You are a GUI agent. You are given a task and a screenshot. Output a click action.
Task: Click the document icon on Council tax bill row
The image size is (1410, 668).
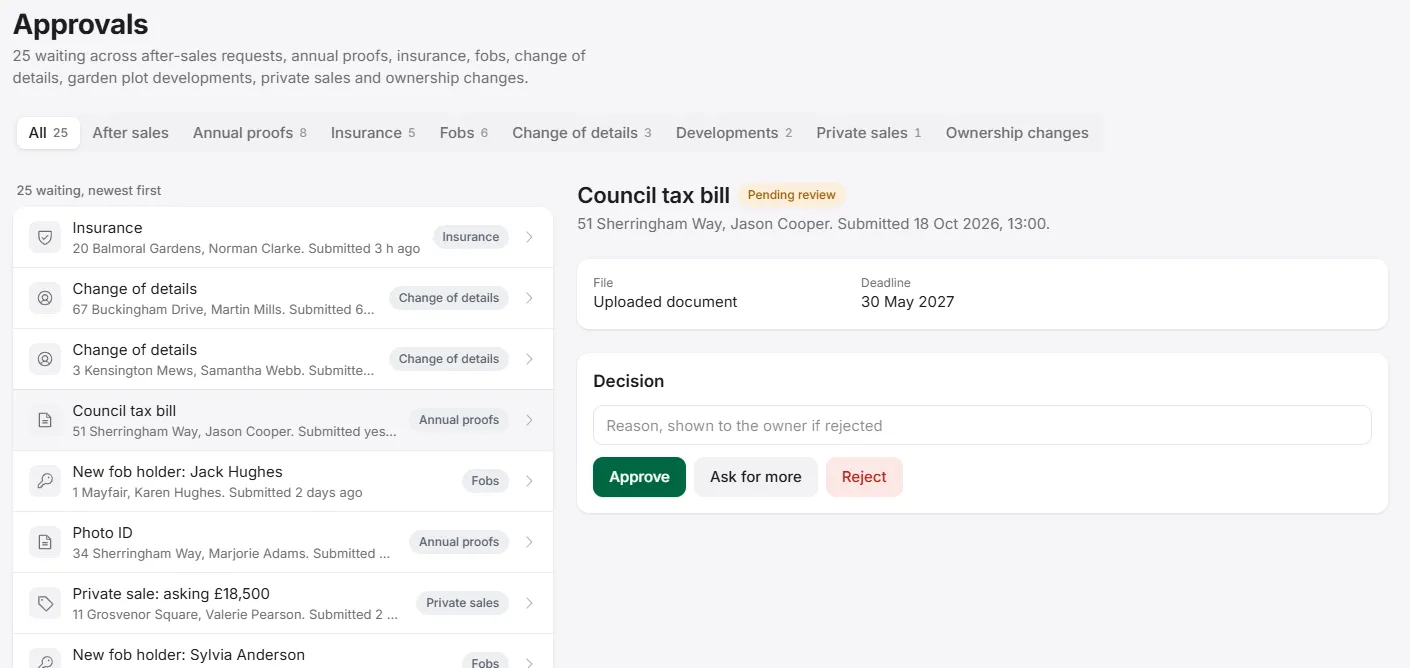pos(45,420)
